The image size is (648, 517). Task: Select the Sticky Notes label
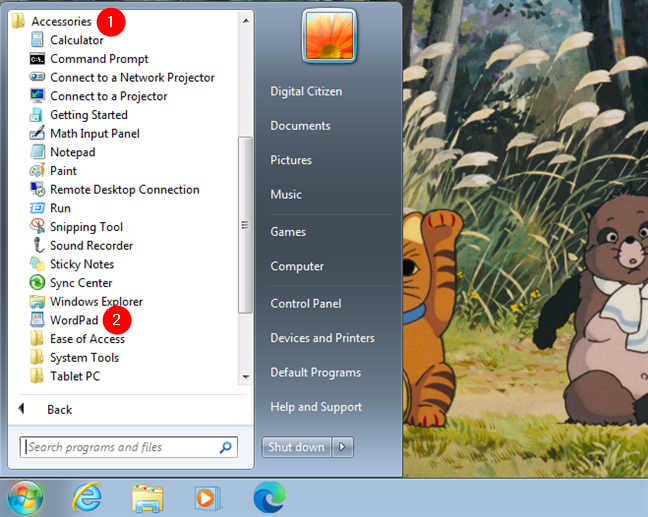82,264
